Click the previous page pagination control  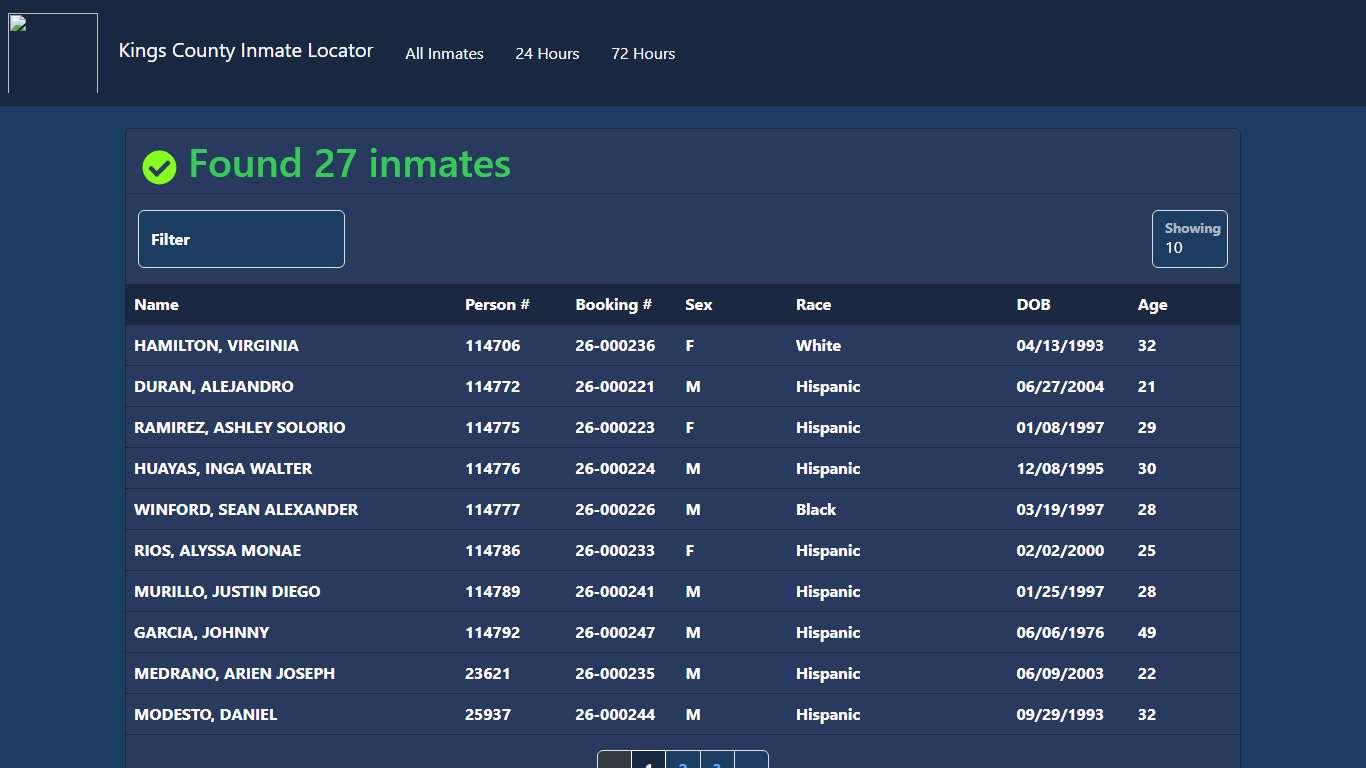[614, 762]
